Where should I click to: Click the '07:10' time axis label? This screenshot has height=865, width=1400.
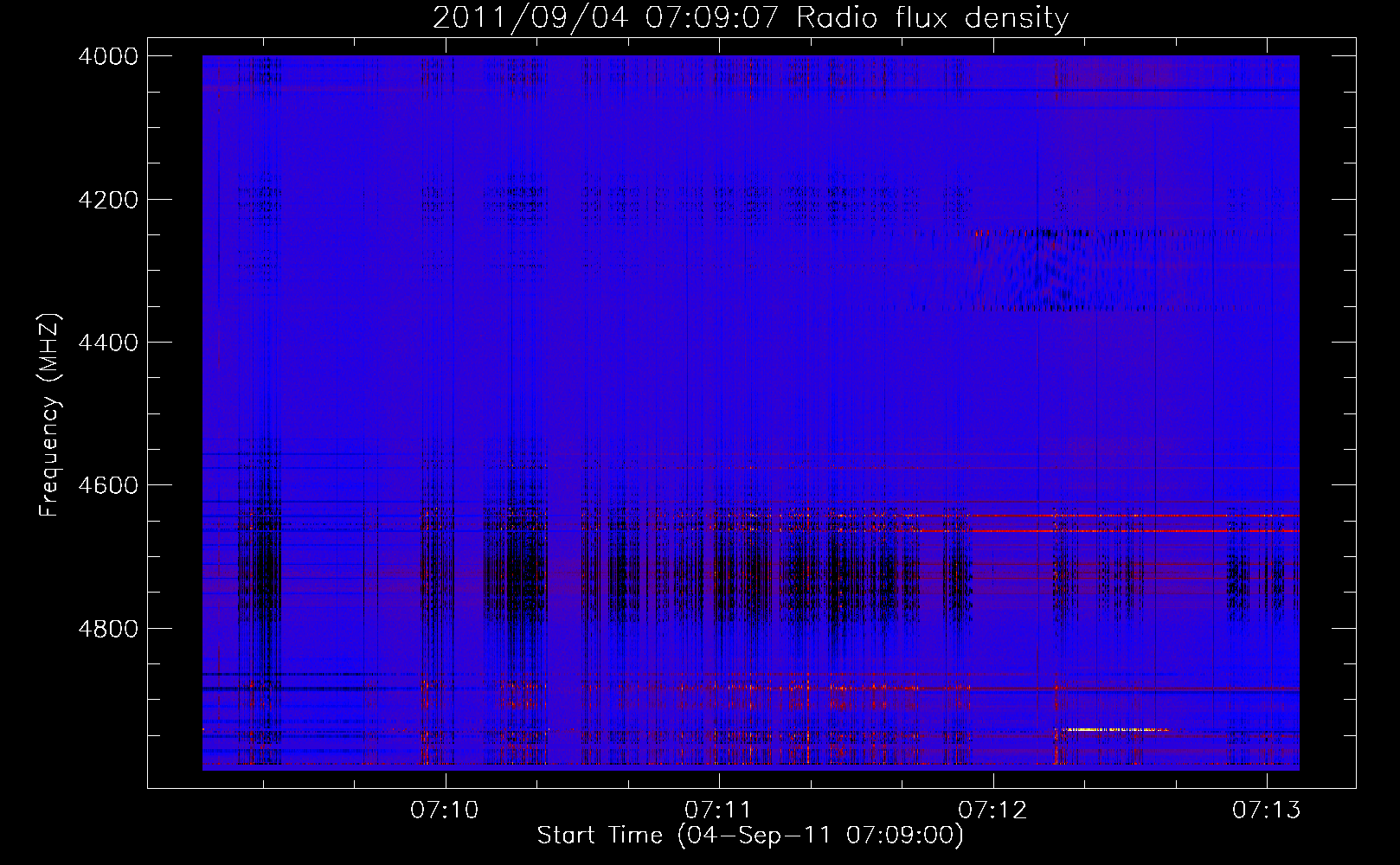click(x=445, y=811)
